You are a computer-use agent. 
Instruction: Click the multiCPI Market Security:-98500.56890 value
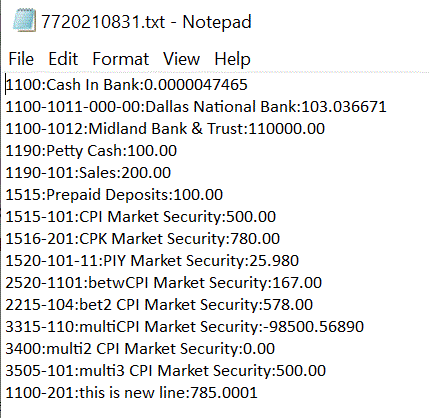[313, 327]
